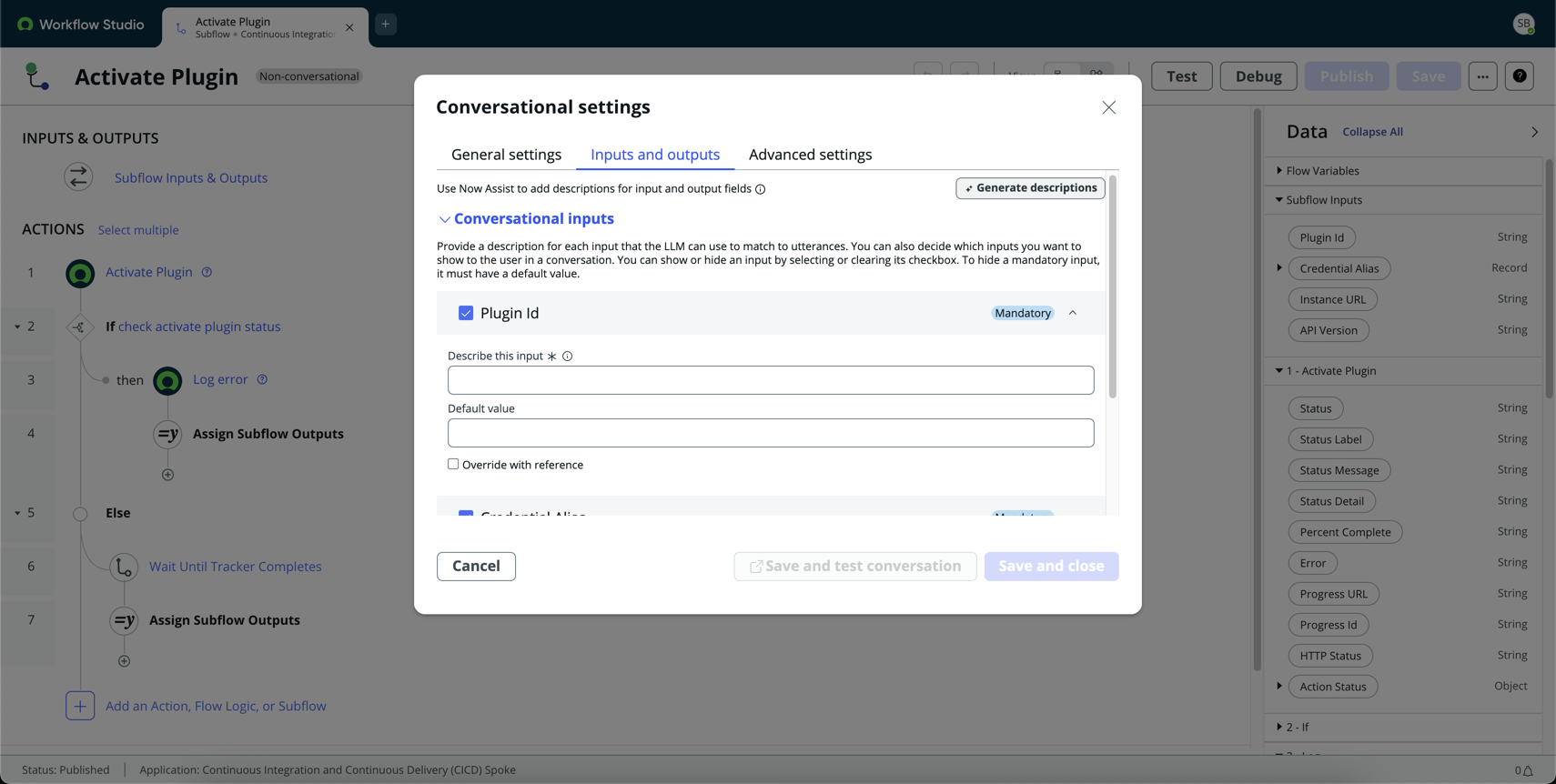Image resolution: width=1556 pixels, height=784 pixels.
Task: Click the Default value text field
Action: tap(771, 433)
